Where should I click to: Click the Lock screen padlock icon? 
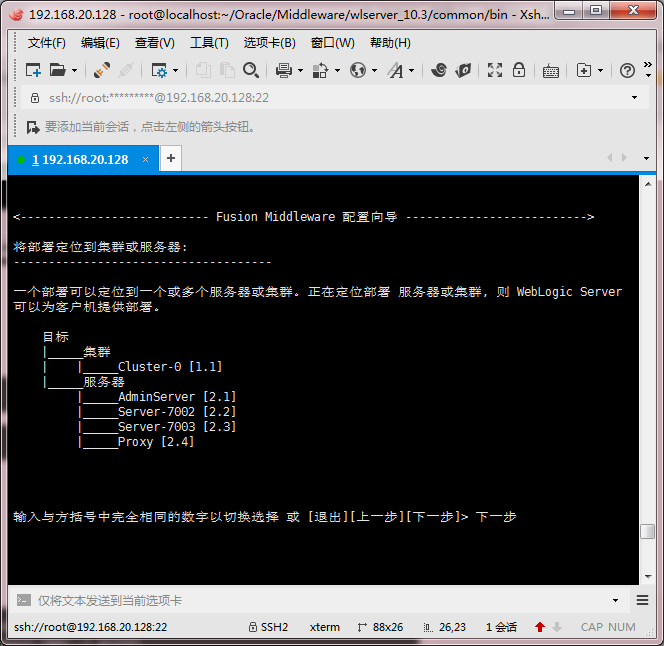519,70
